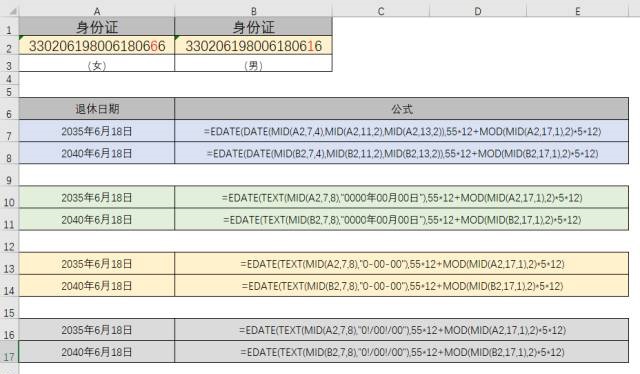
Task: Select the 退休日期 header cell
Action: point(97,109)
